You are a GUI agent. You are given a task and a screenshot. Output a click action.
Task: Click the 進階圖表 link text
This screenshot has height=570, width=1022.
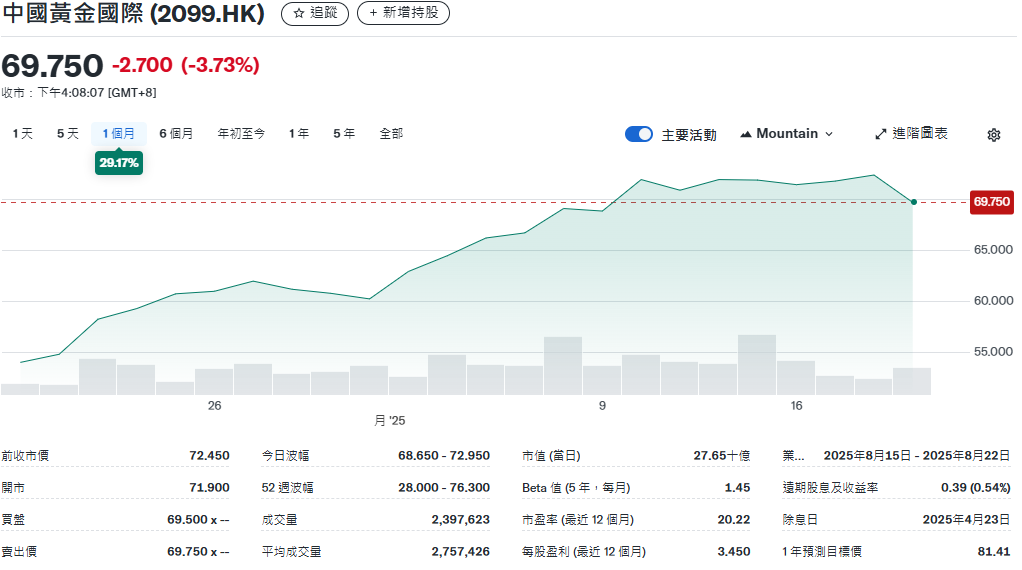[920, 134]
